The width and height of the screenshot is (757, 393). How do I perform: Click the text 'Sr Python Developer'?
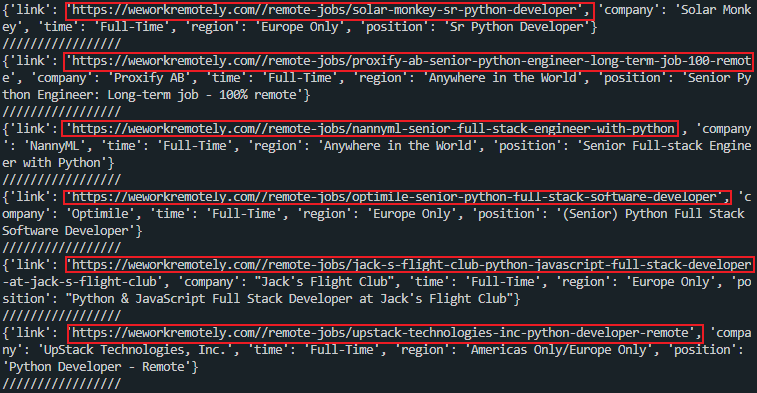pos(517,27)
